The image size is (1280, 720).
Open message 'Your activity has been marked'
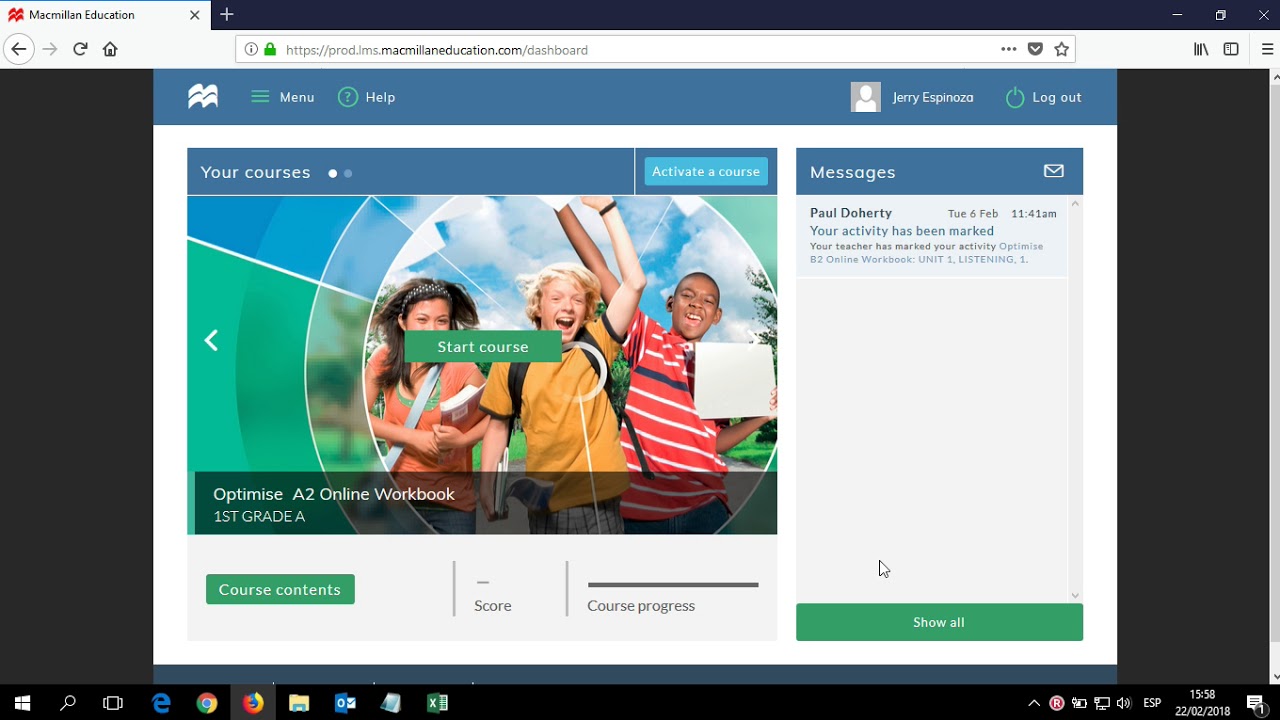point(902,231)
